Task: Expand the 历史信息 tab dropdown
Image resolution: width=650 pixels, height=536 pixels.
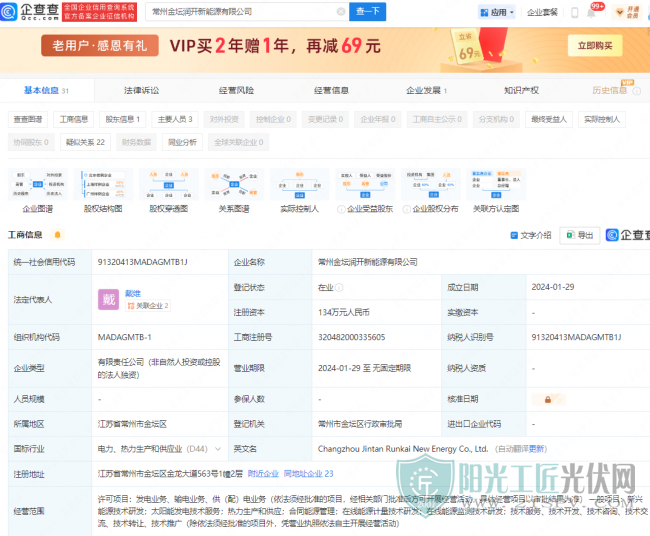Action: click(614, 90)
